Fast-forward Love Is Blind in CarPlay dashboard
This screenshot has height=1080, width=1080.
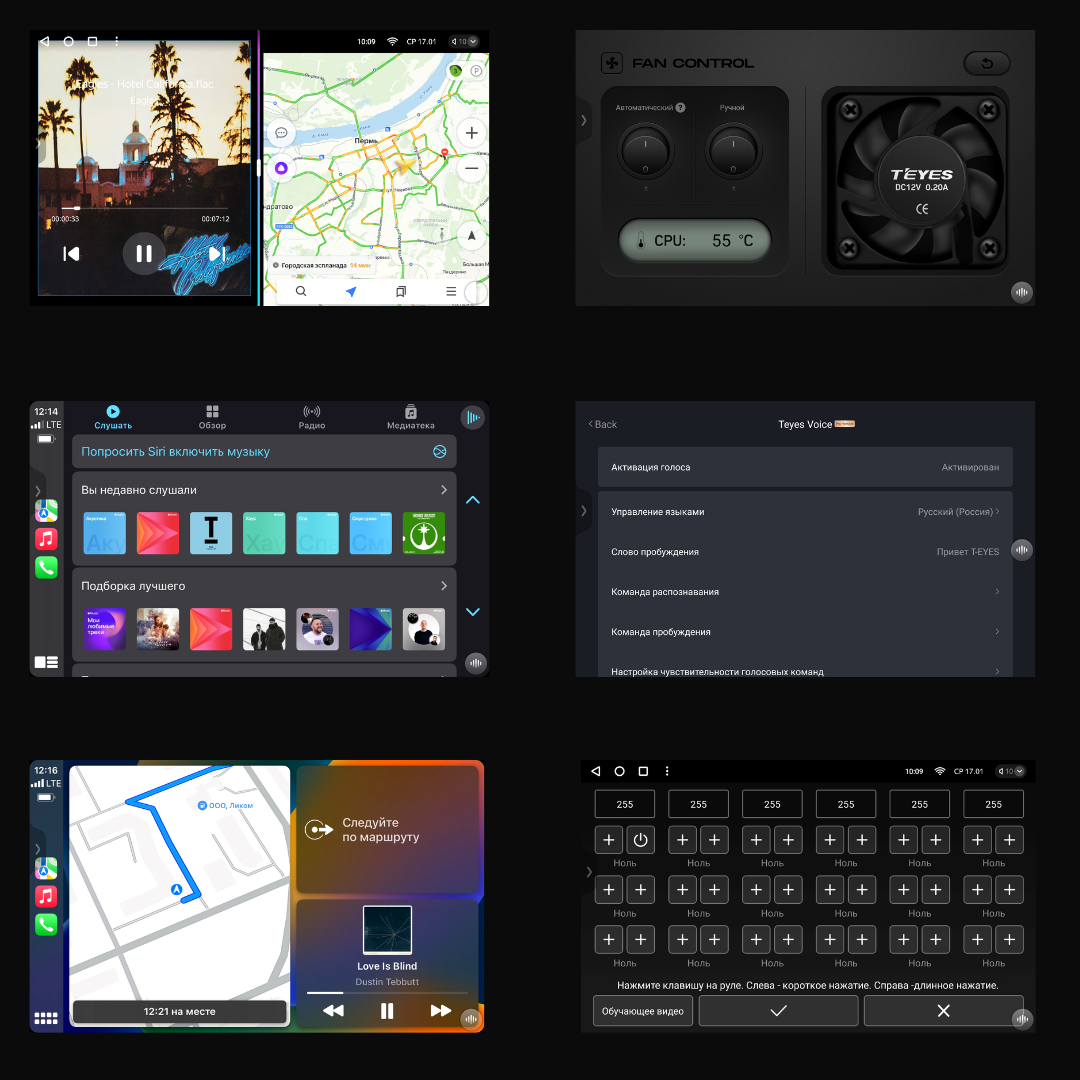441,1010
